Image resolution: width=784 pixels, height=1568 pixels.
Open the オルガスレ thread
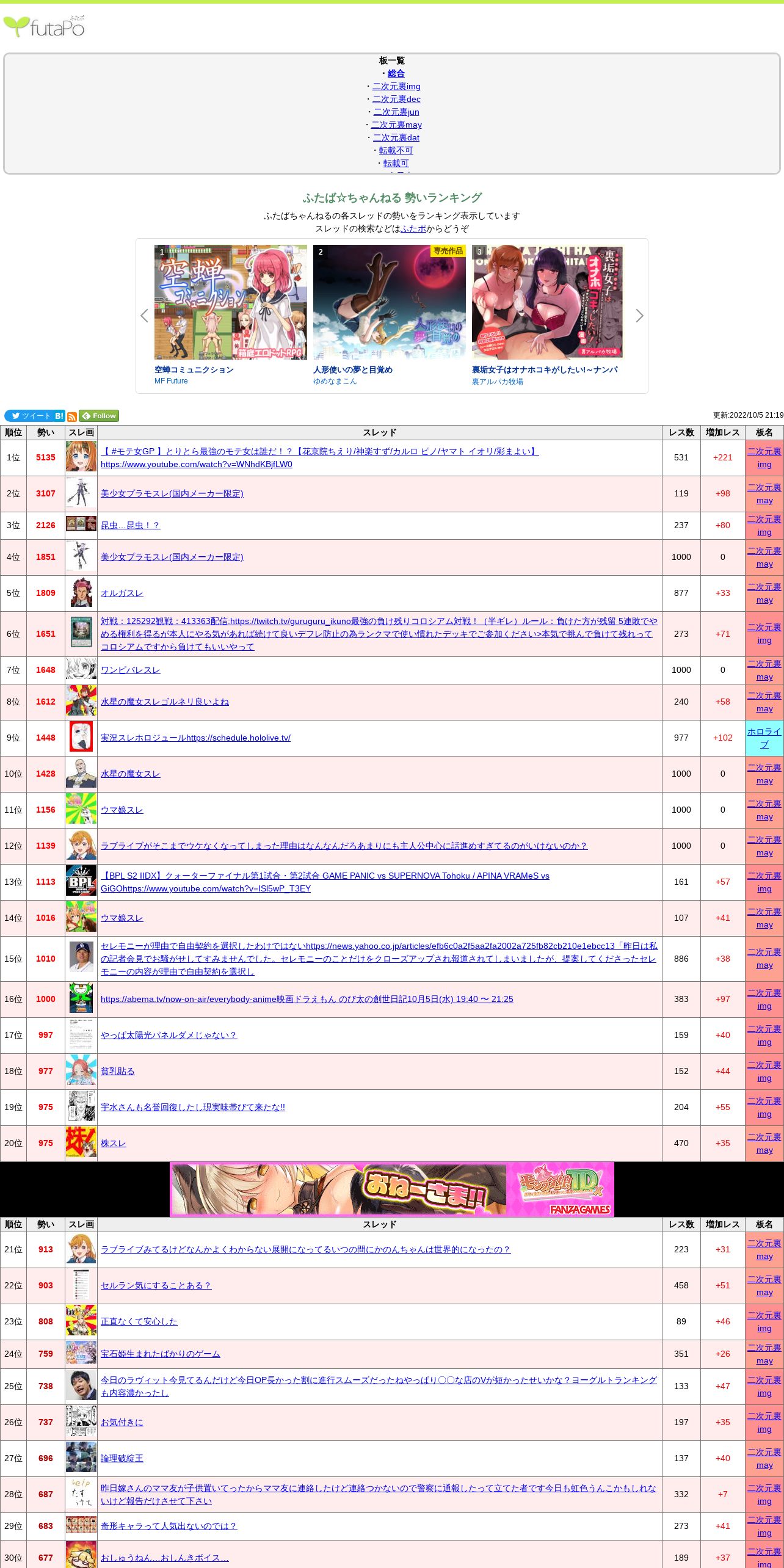(x=122, y=593)
